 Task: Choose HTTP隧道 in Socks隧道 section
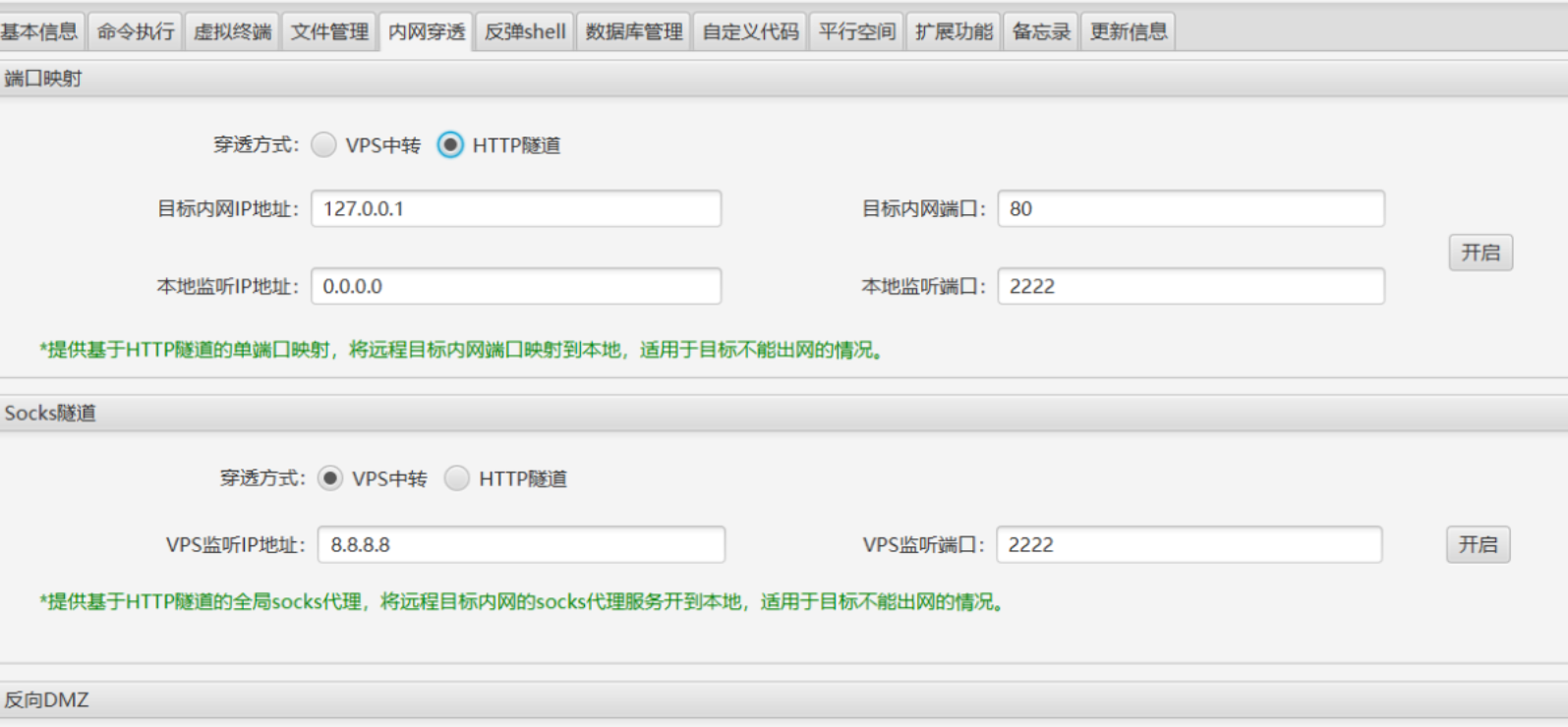[456, 478]
